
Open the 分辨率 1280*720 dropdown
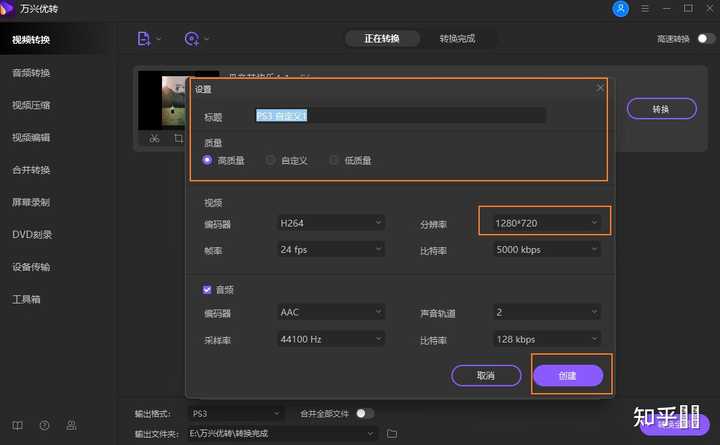pos(546,223)
